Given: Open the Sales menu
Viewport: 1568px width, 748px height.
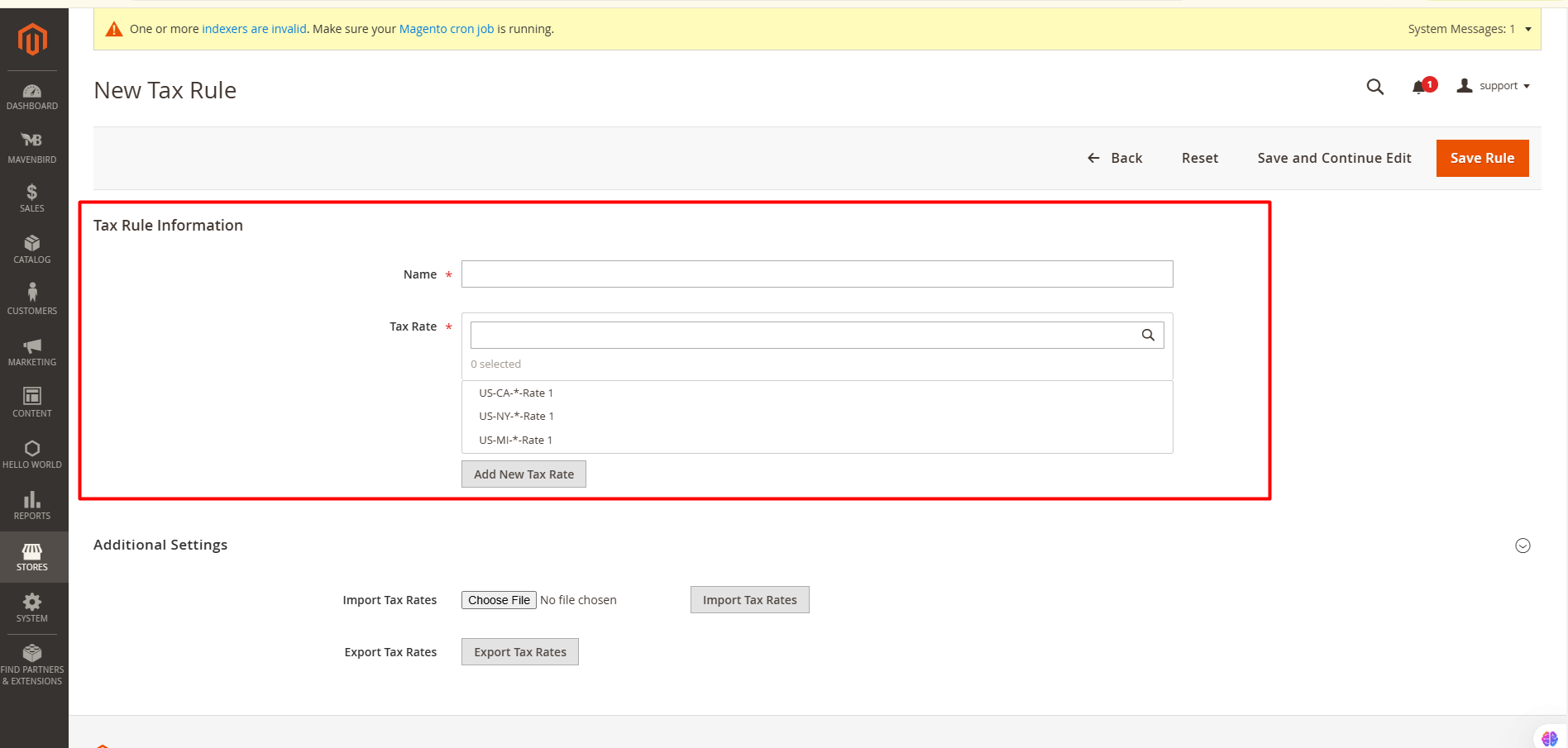Looking at the screenshot, I should point(32,198).
